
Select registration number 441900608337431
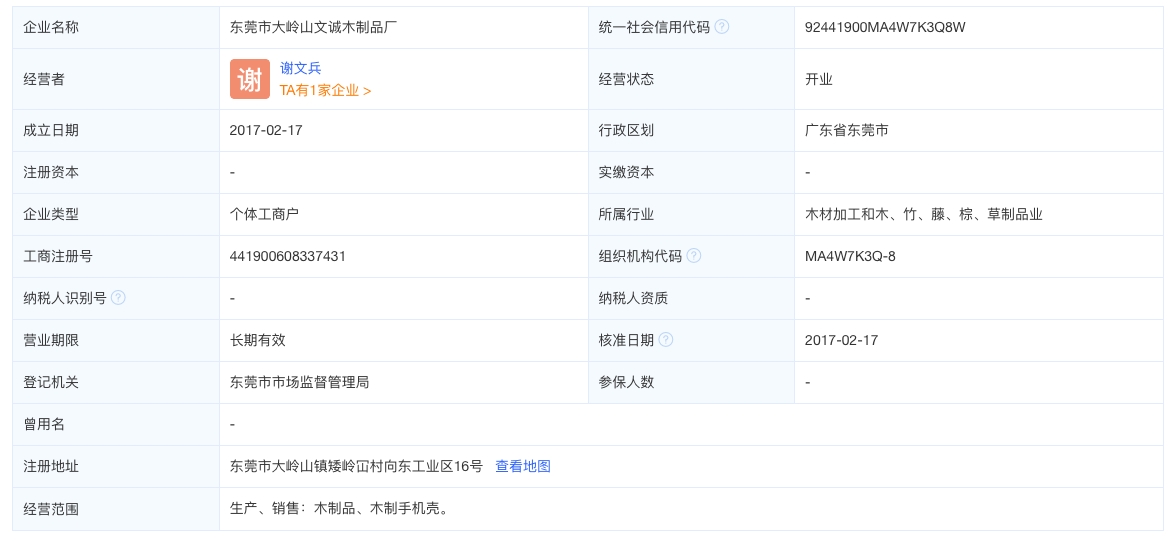click(x=288, y=256)
